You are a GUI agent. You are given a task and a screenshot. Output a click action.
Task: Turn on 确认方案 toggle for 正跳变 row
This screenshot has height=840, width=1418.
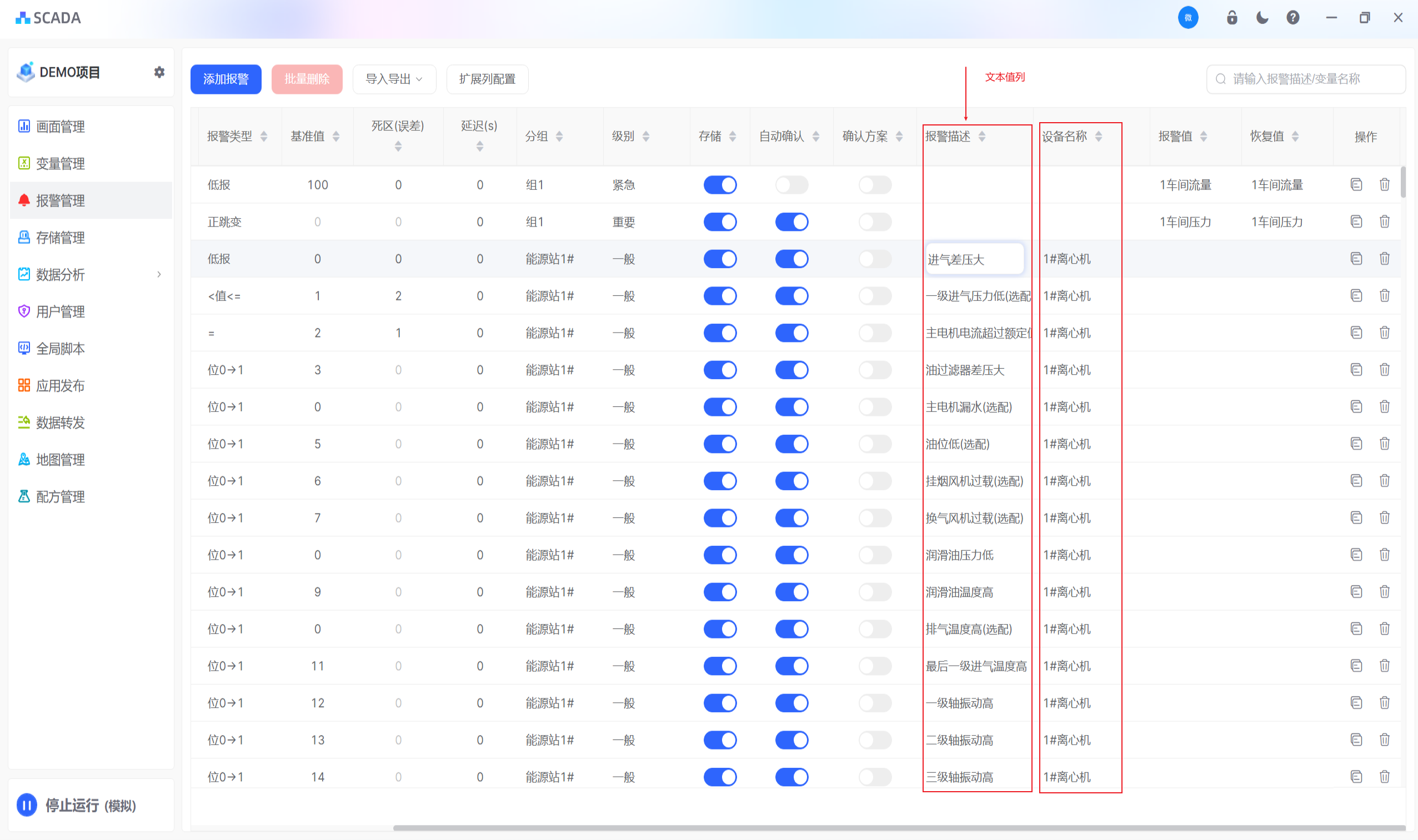874,222
